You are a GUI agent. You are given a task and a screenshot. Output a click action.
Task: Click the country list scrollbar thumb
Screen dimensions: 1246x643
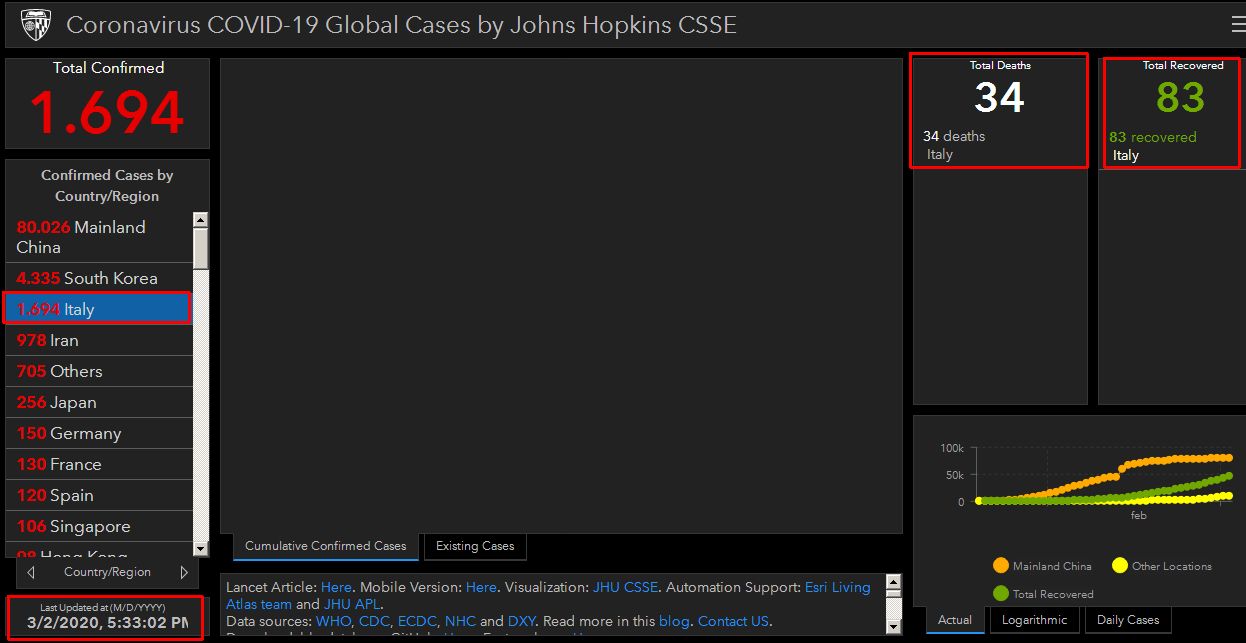201,249
